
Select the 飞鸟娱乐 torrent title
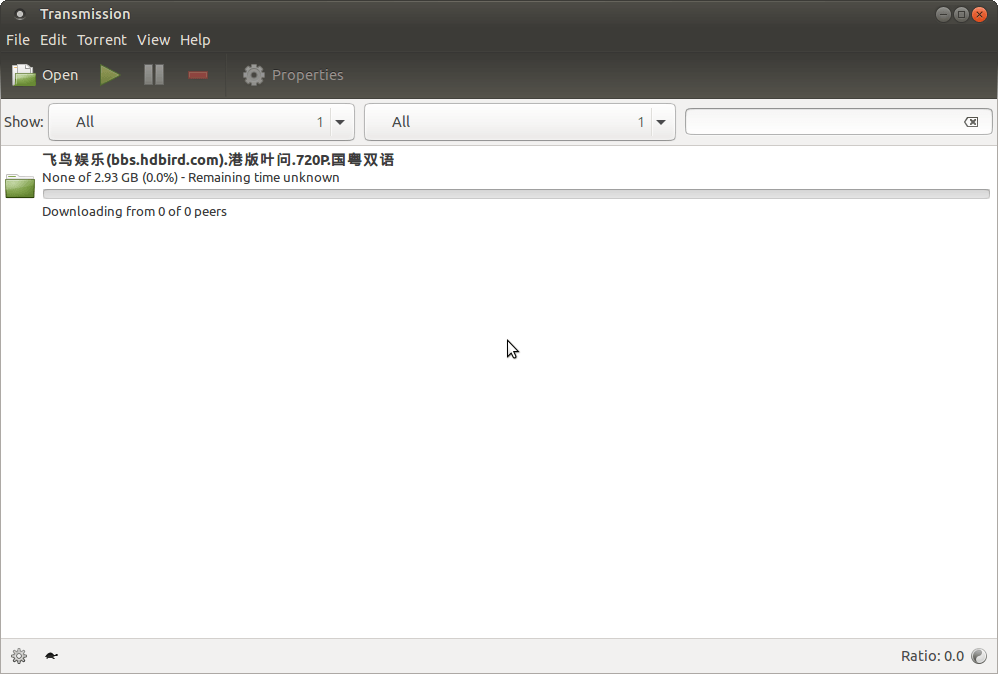click(x=218, y=160)
